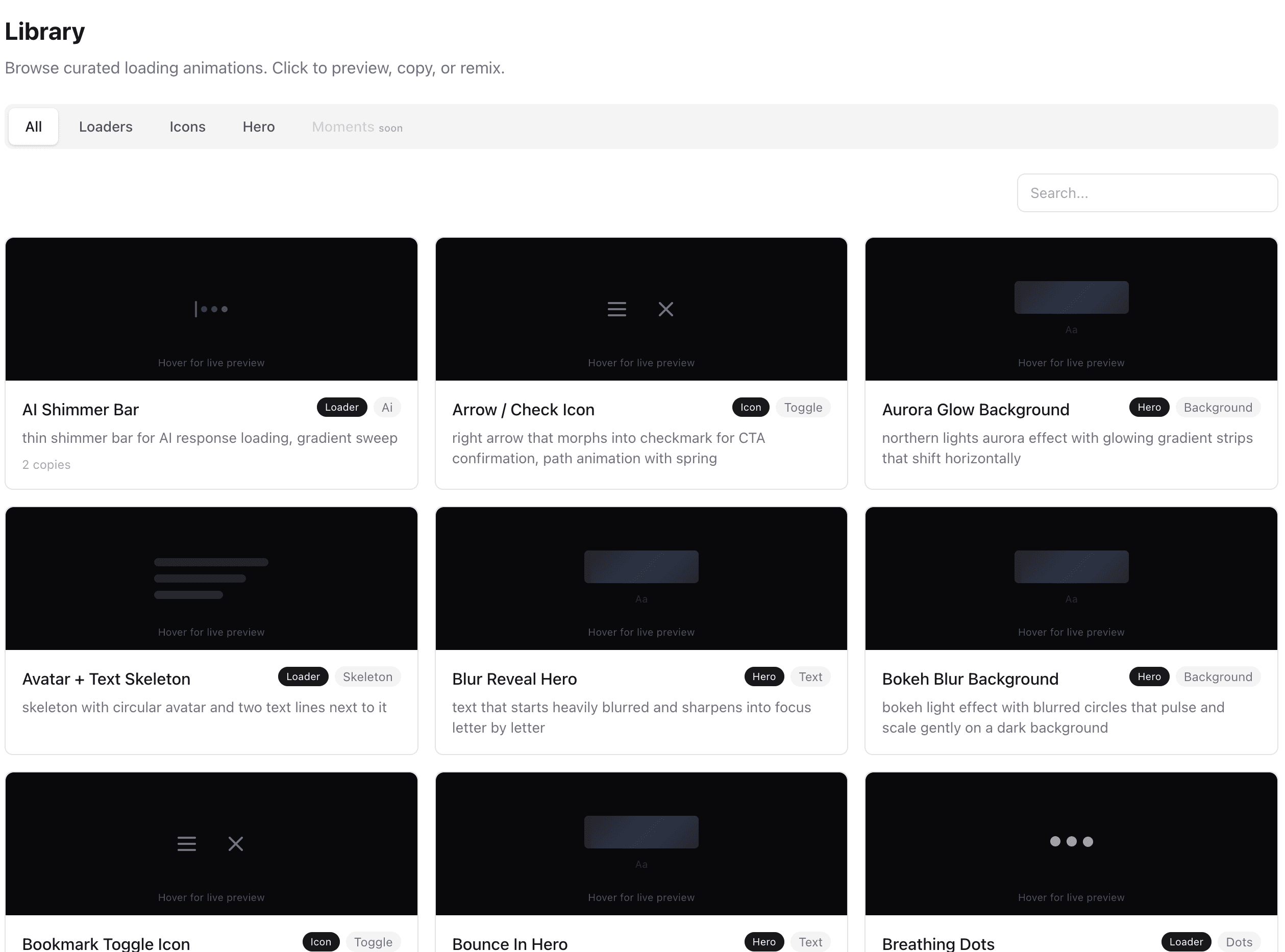Click Loader badge on Breathing Dots
This screenshot has width=1285, height=952.
pos(1186,942)
